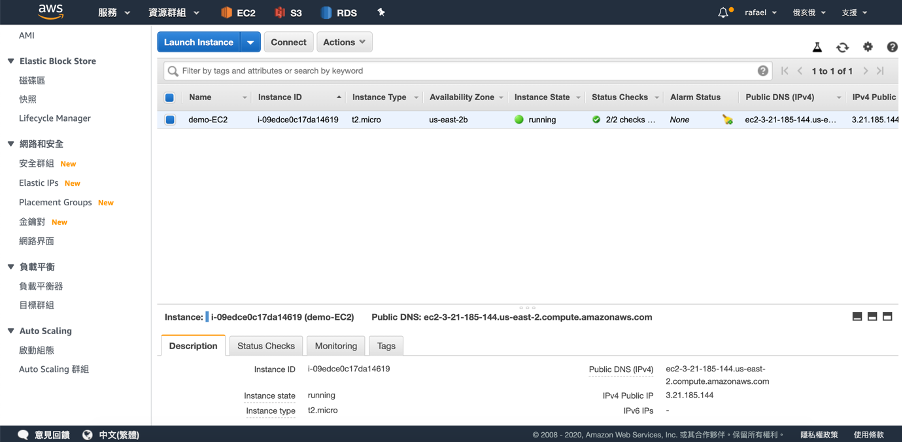Open table settings gear icon
Screen dimensions: 902x442
(x=867, y=47)
